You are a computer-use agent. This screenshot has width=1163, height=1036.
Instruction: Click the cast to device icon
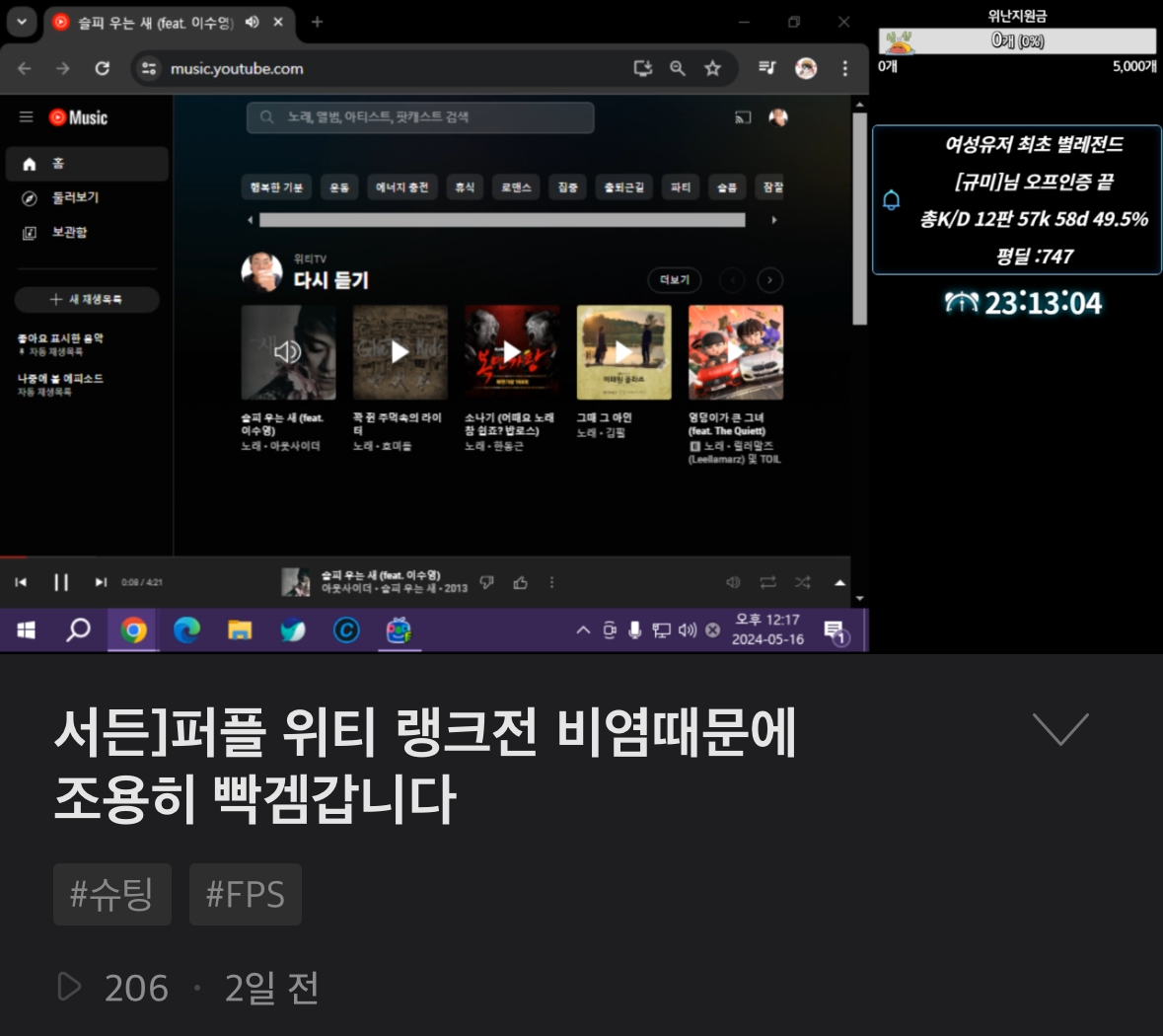(743, 117)
